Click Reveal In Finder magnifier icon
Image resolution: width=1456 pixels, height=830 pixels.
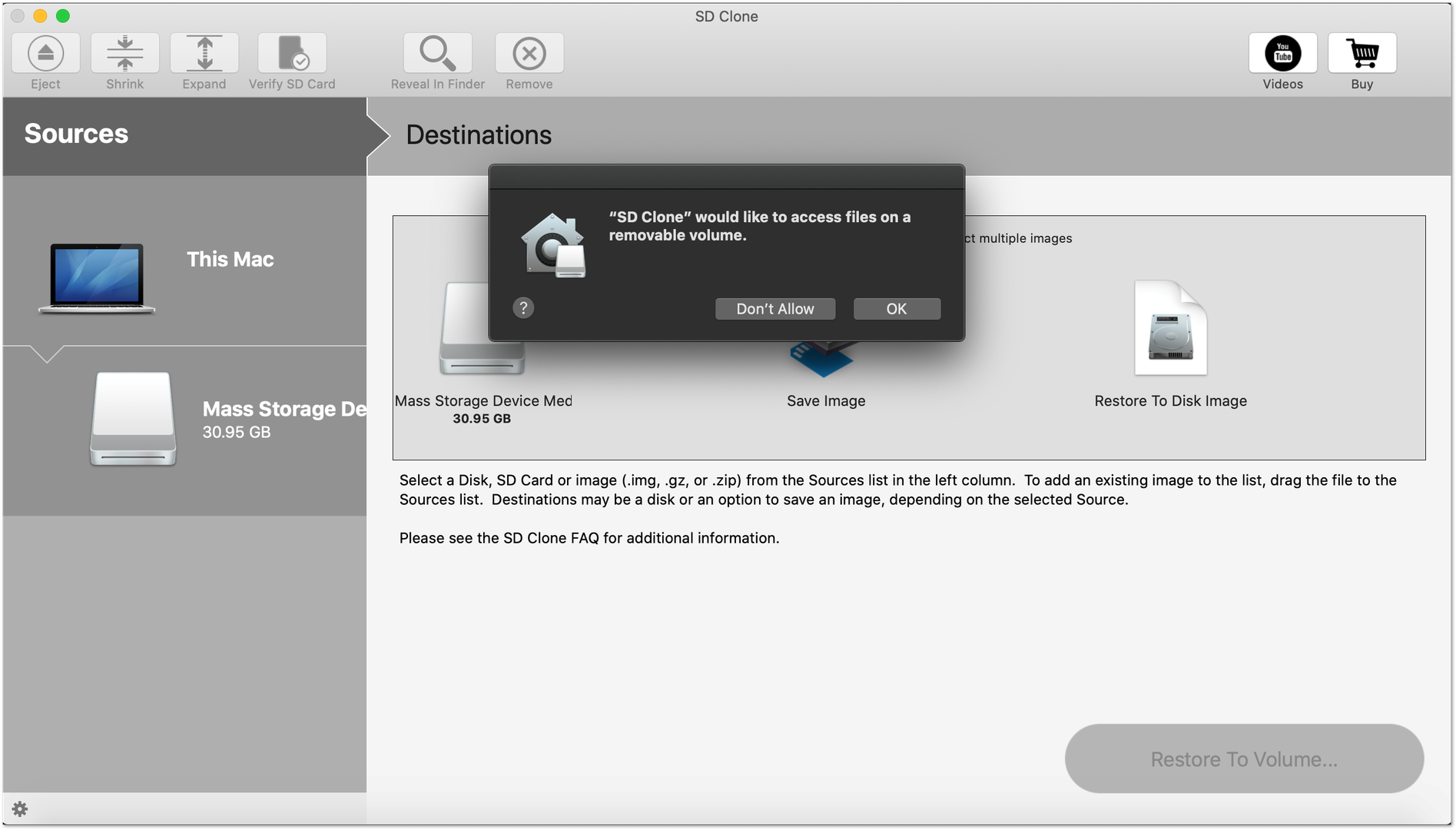click(437, 53)
